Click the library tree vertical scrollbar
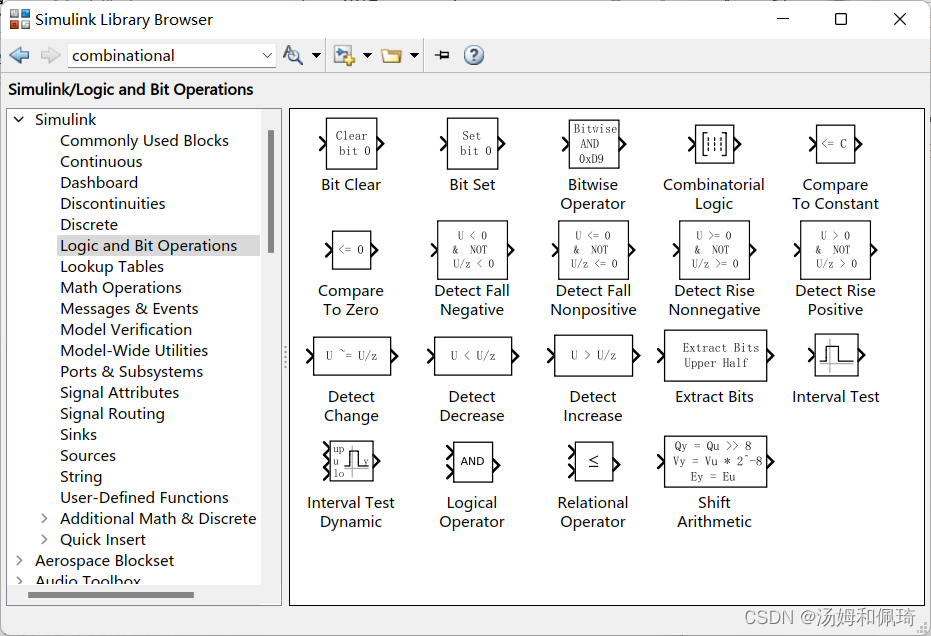The width and height of the screenshot is (931, 636). [x=271, y=192]
